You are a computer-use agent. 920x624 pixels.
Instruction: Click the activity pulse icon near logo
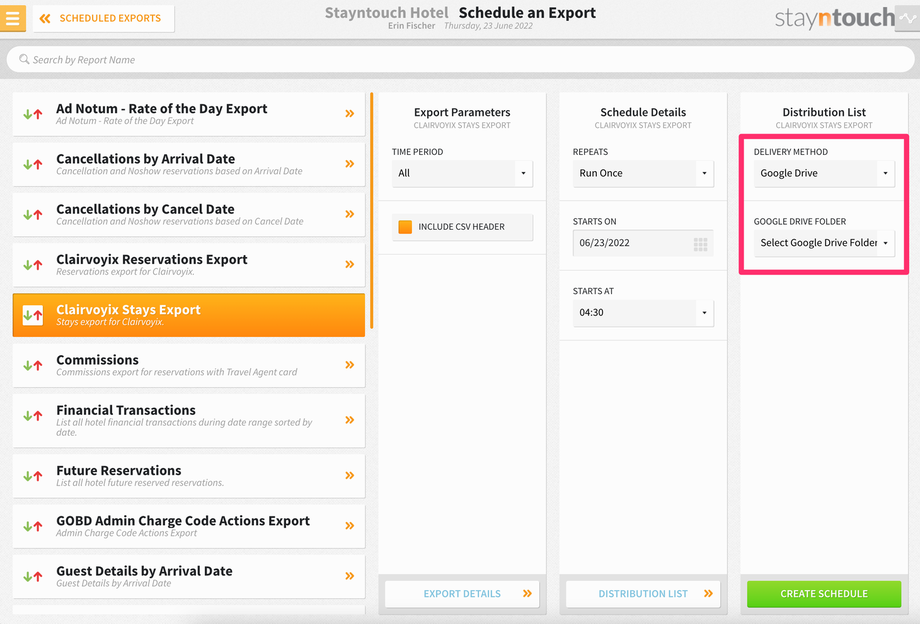point(908,18)
